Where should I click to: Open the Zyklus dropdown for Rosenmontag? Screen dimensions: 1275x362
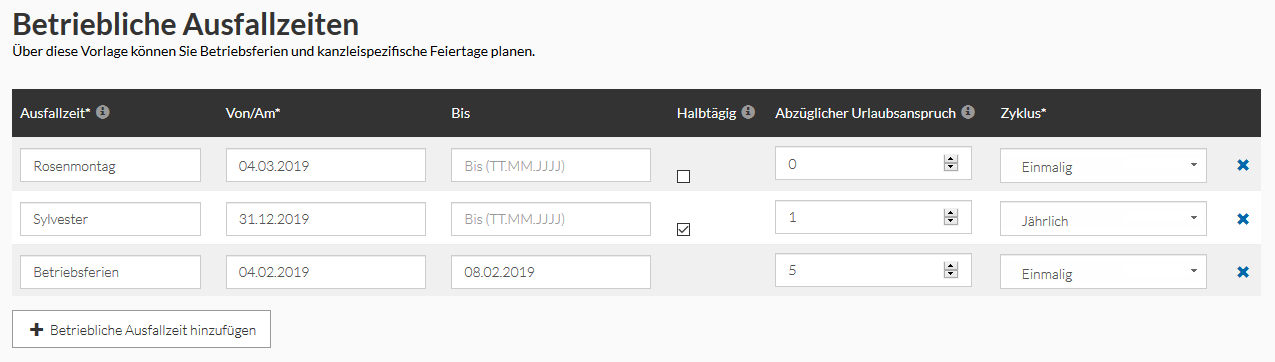coord(1103,166)
